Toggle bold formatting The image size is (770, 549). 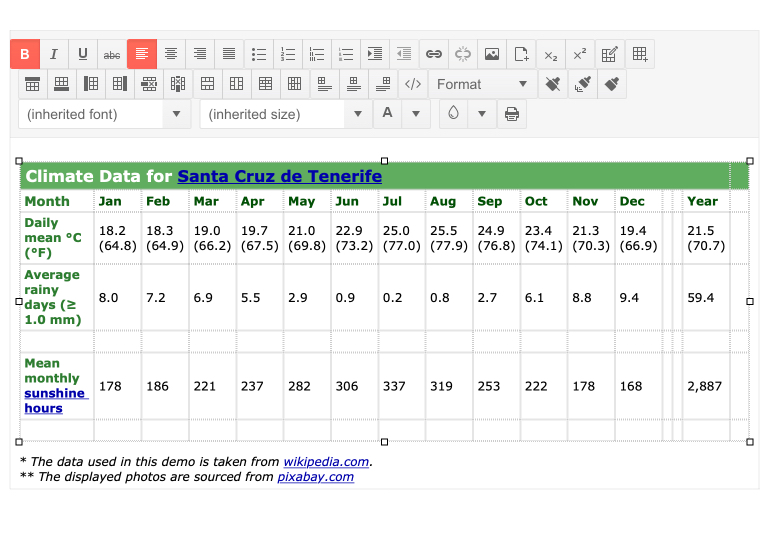(25, 54)
